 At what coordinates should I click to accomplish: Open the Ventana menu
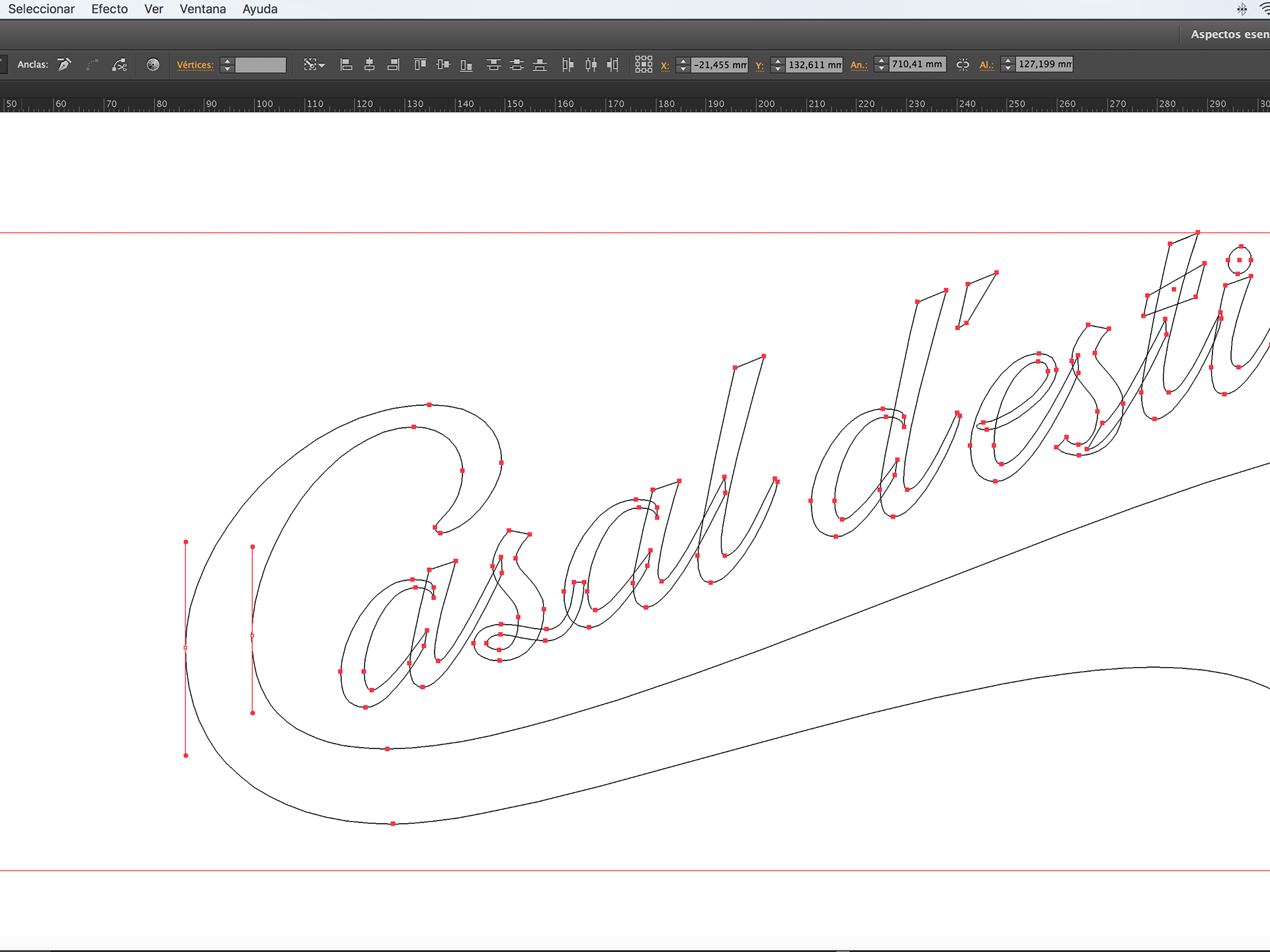[202, 9]
